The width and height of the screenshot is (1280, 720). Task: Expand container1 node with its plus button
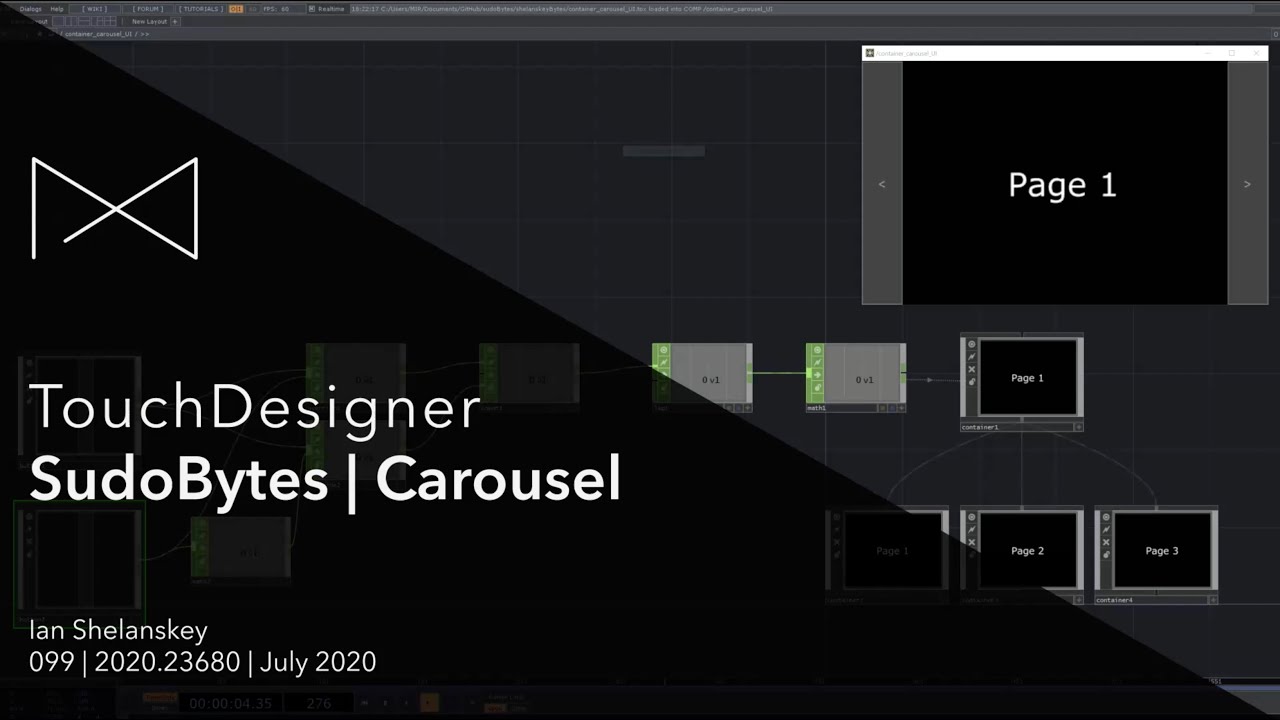pos(1078,427)
